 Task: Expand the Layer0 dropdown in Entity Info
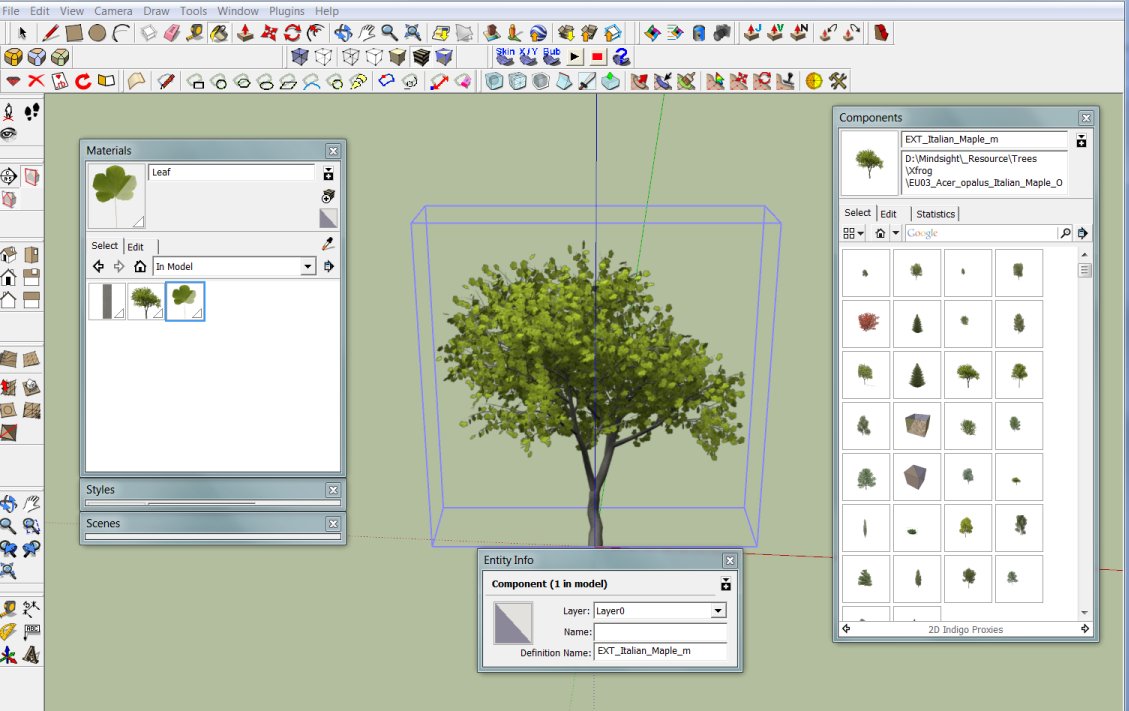point(718,611)
